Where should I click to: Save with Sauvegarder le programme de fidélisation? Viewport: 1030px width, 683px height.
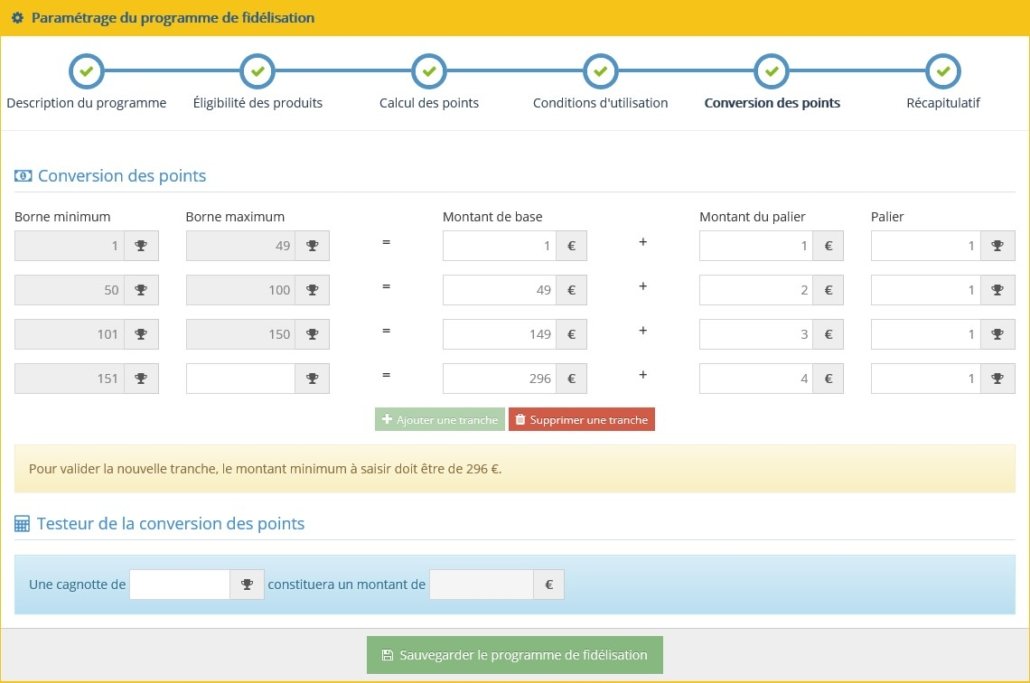(x=514, y=655)
